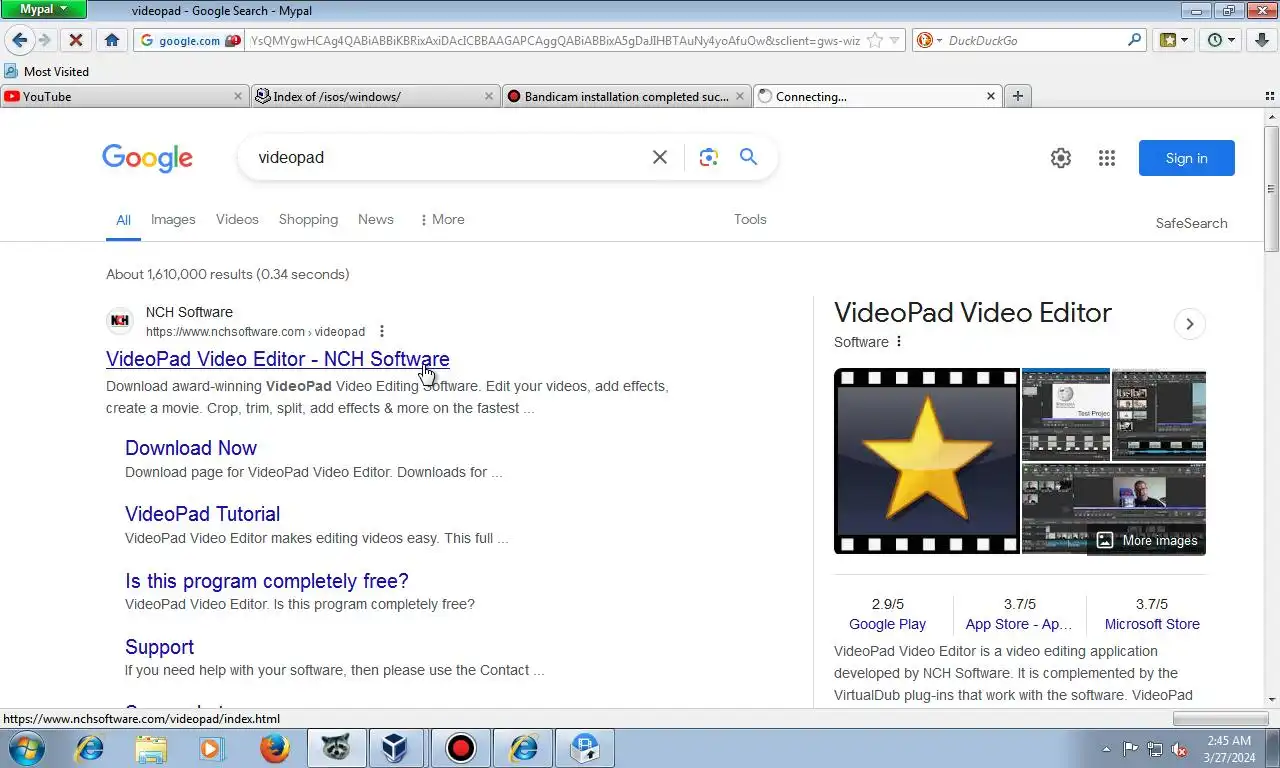The height and width of the screenshot is (768, 1280).
Task: Click the VideoPad gold star thumbnail
Action: [927, 461]
